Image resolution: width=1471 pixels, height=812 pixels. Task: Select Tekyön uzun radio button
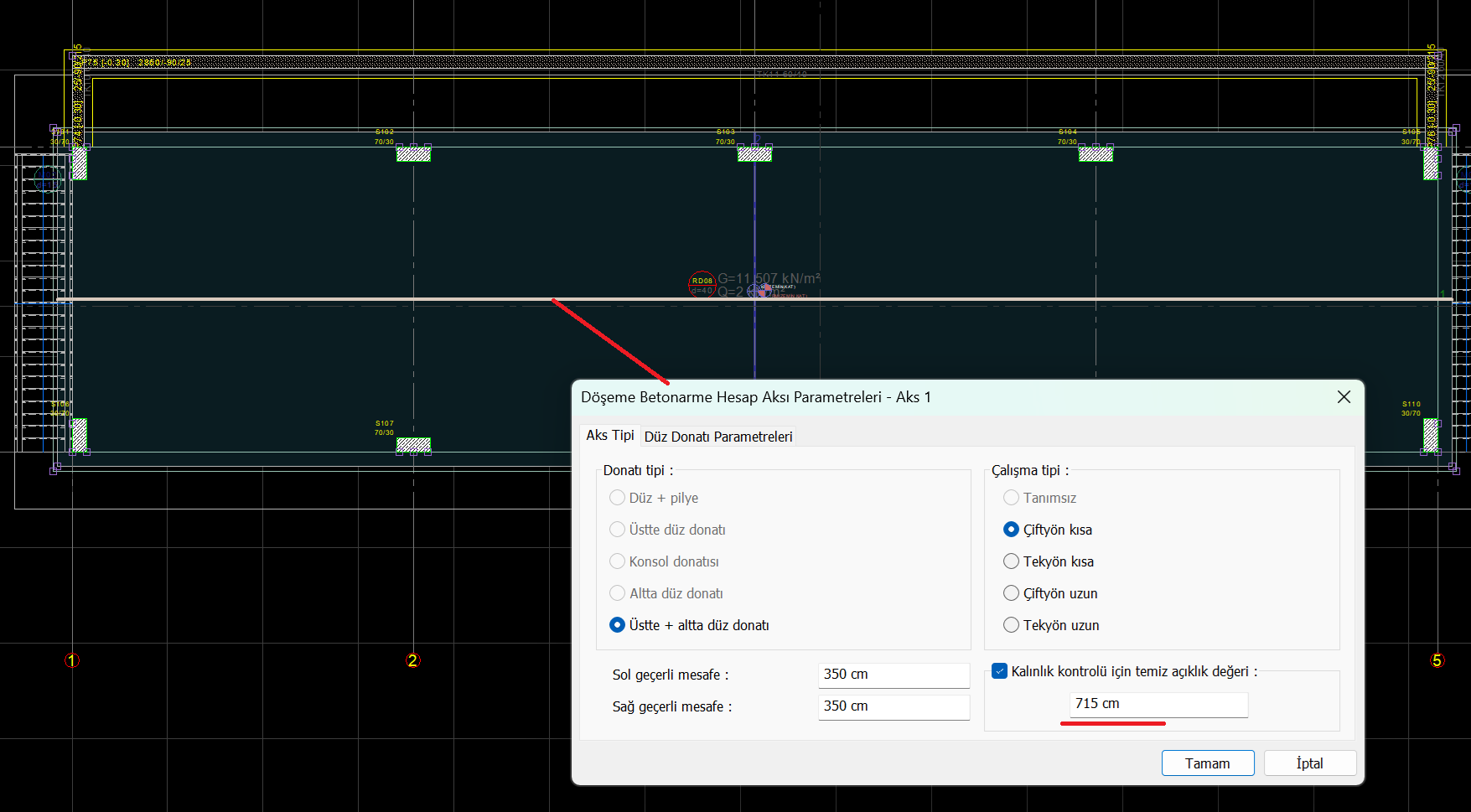[x=1012, y=625]
